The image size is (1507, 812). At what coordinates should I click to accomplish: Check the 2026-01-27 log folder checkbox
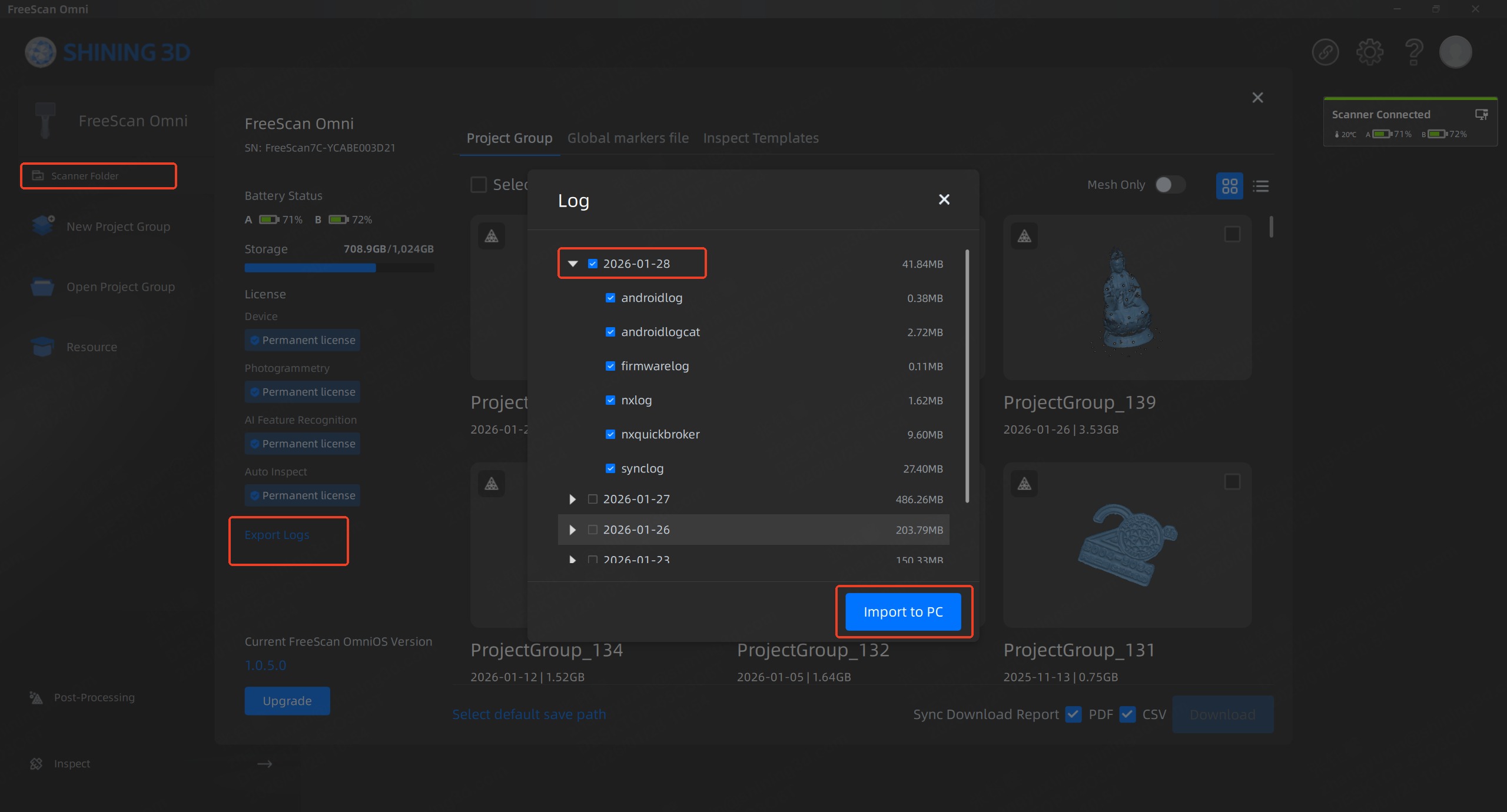pos(593,499)
